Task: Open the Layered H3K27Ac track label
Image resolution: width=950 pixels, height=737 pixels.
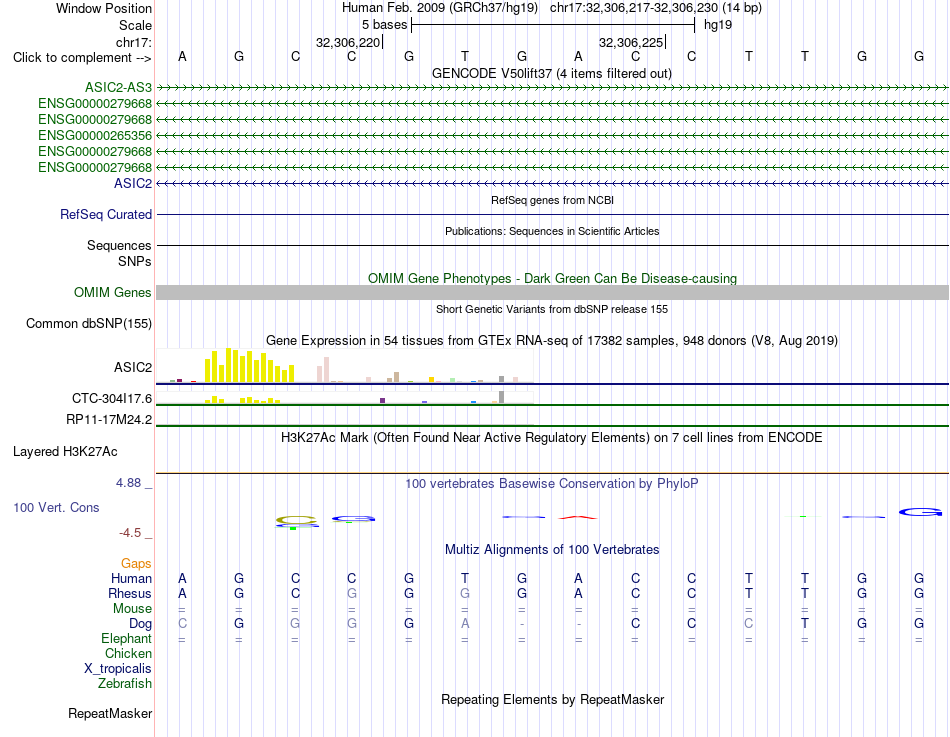Action: (x=65, y=452)
